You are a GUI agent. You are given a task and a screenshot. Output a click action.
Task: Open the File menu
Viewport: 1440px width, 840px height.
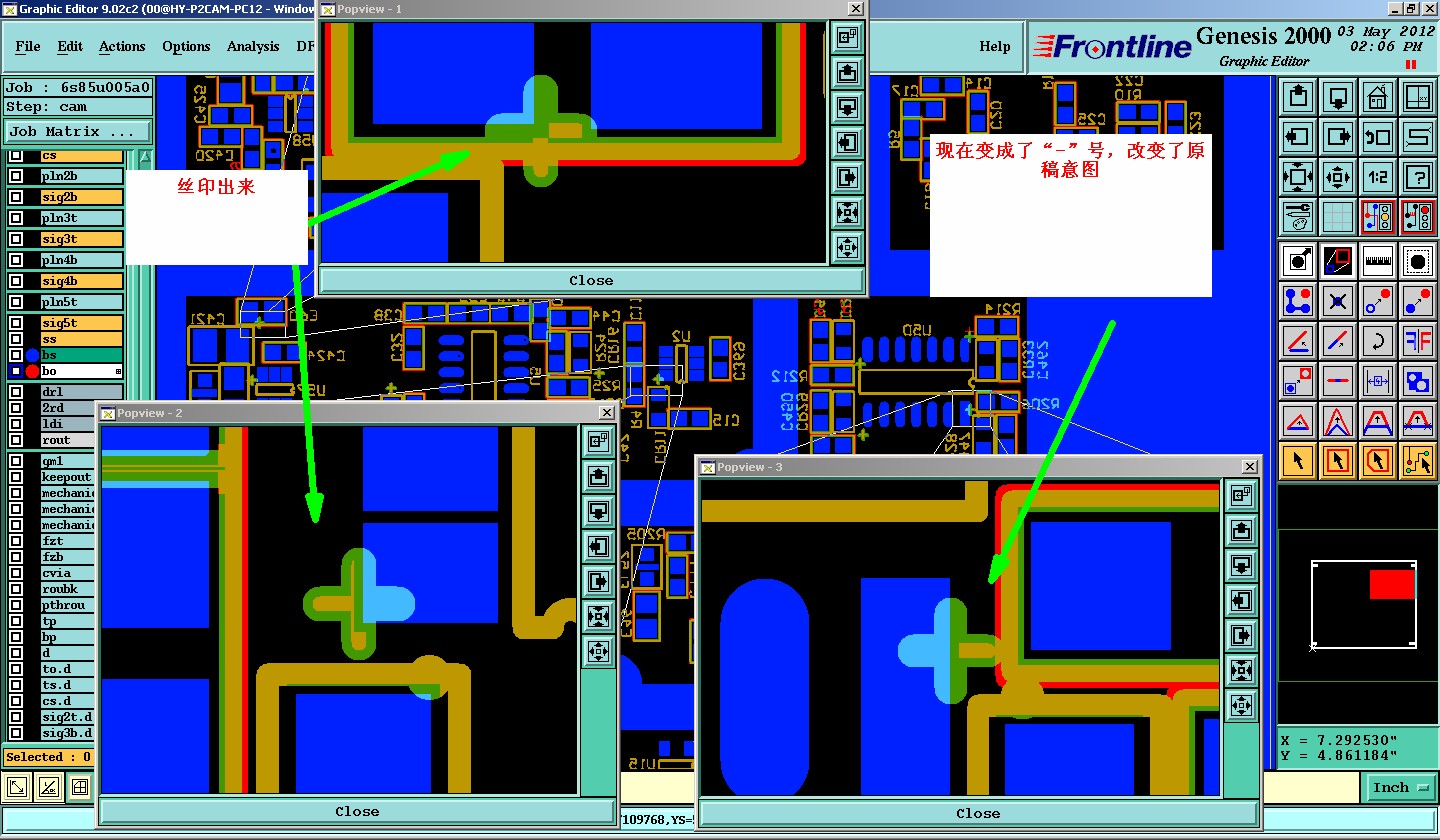point(28,46)
